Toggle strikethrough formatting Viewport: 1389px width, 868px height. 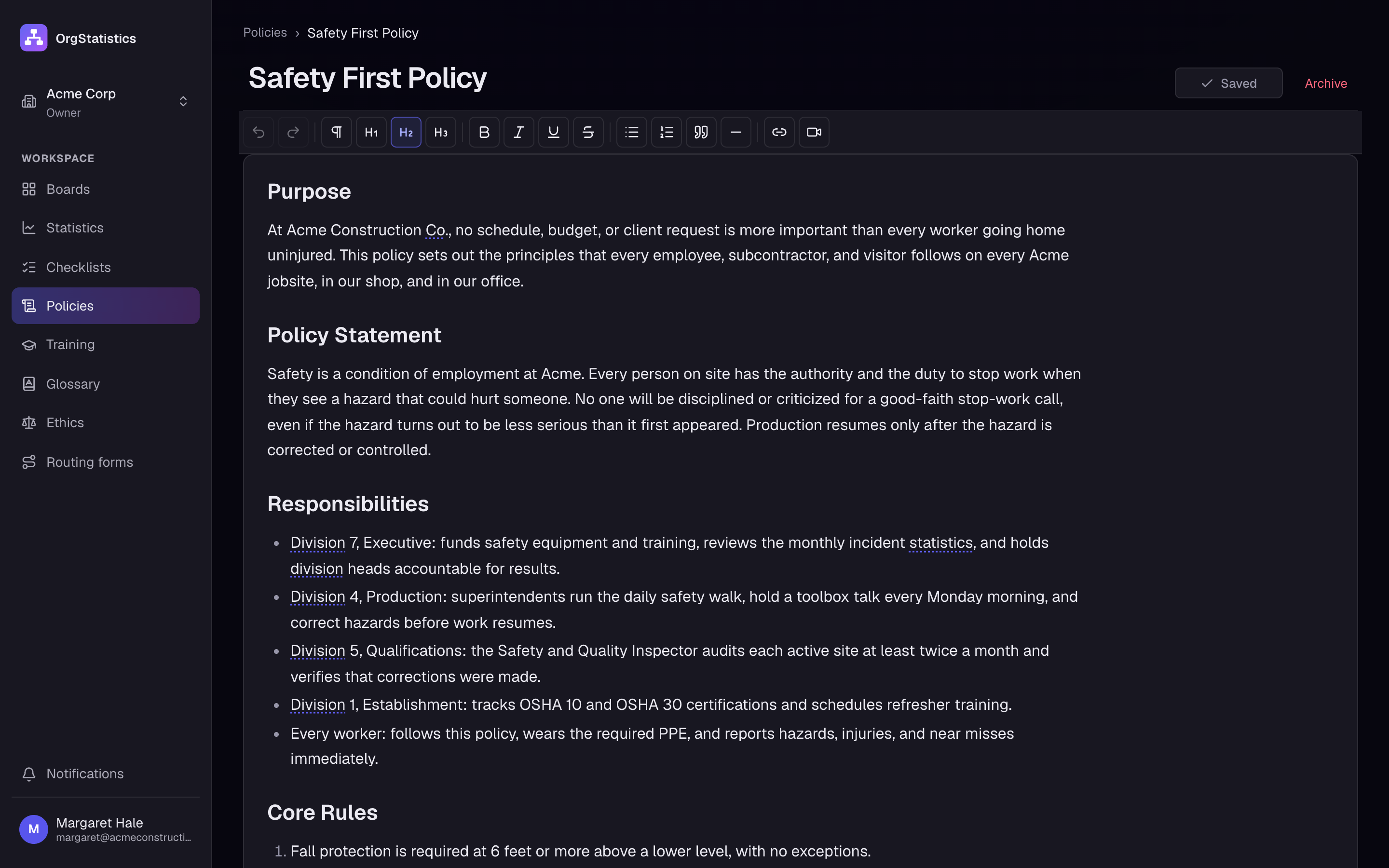[x=588, y=132]
